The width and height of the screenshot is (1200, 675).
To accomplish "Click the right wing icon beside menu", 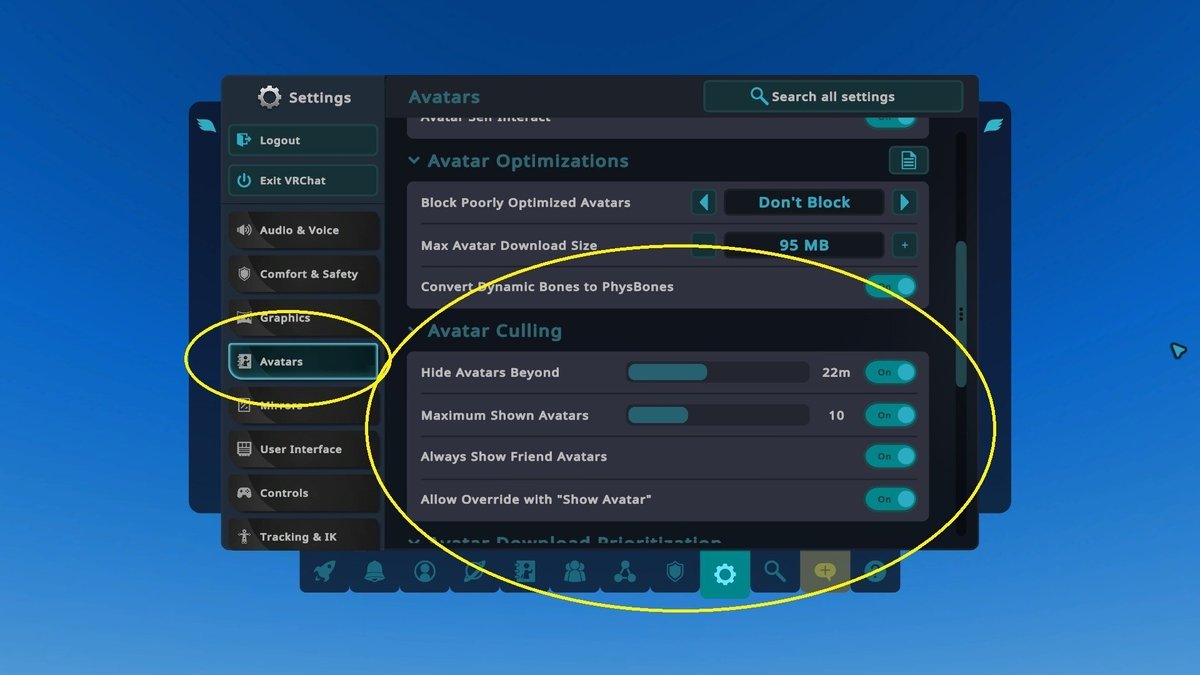I will [x=993, y=125].
